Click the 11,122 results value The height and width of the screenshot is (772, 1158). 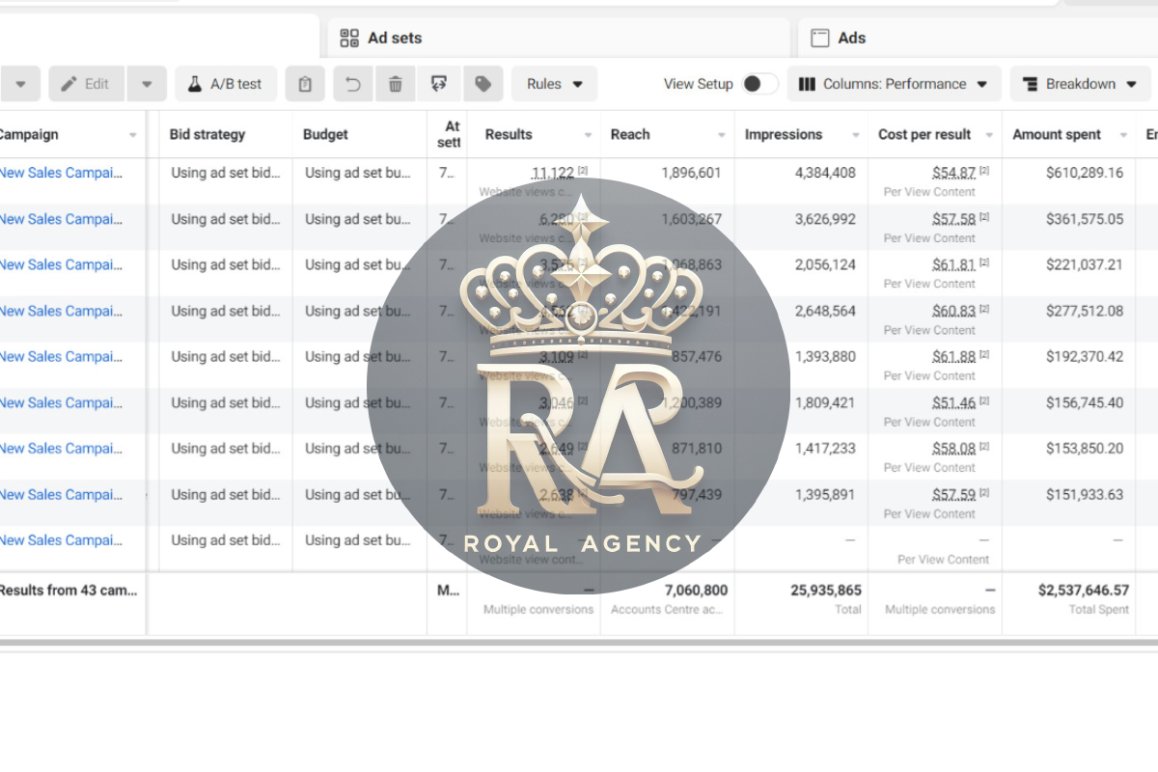click(552, 173)
